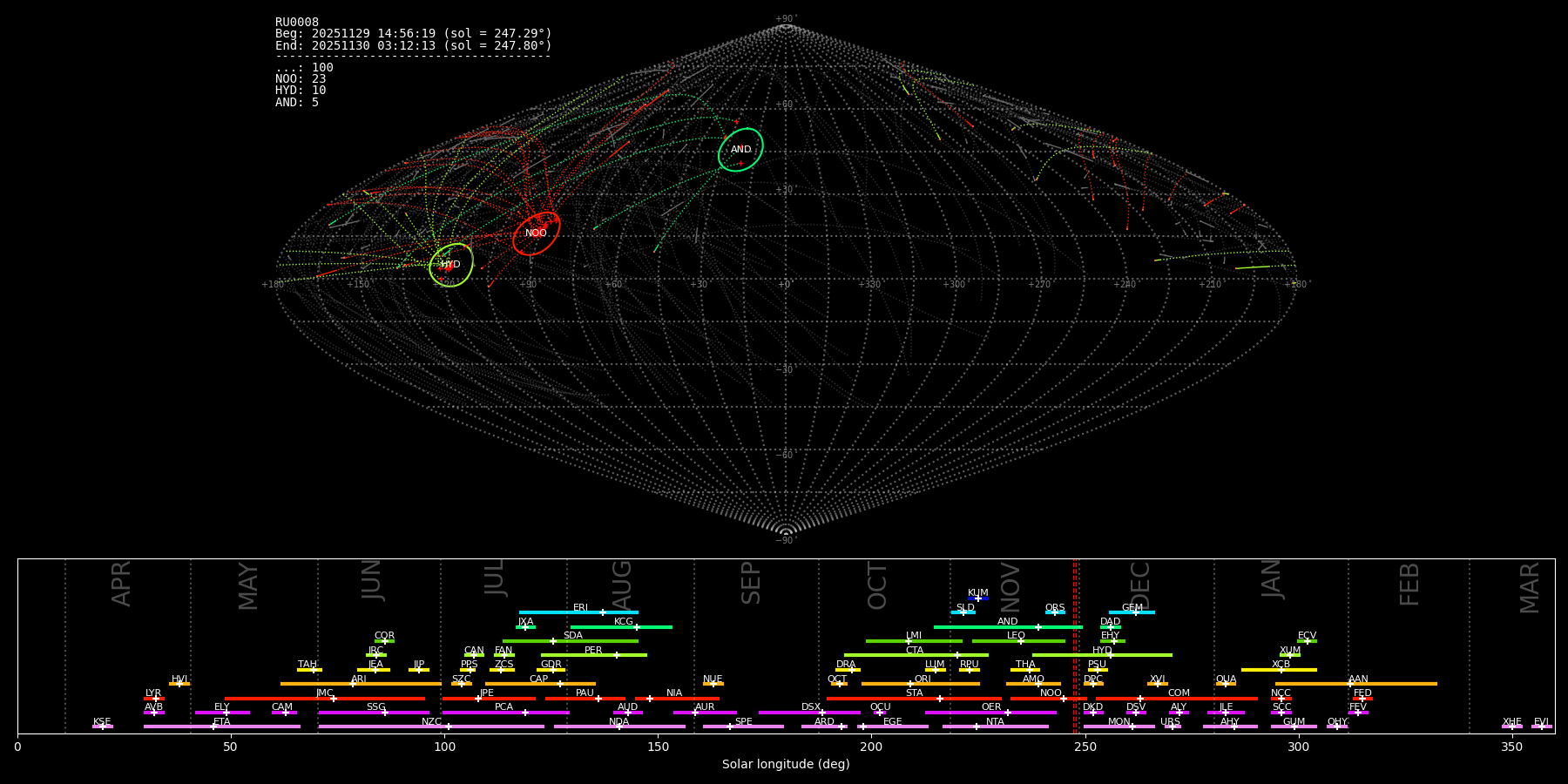The image size is (1568, 784).
Task: Click the 250 tick label on longitude axis
Action: 1085,747
